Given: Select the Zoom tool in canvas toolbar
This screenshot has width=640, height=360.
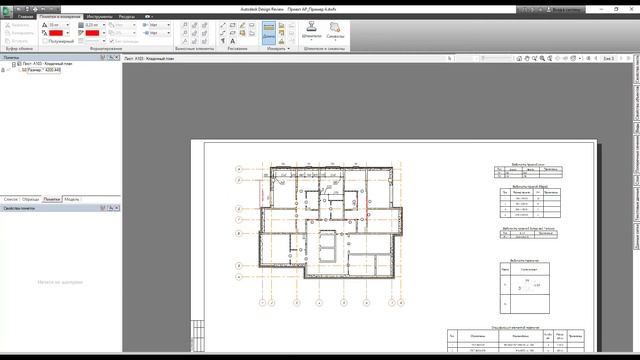Looking at the screenshot, I should (x=534, y=58).
